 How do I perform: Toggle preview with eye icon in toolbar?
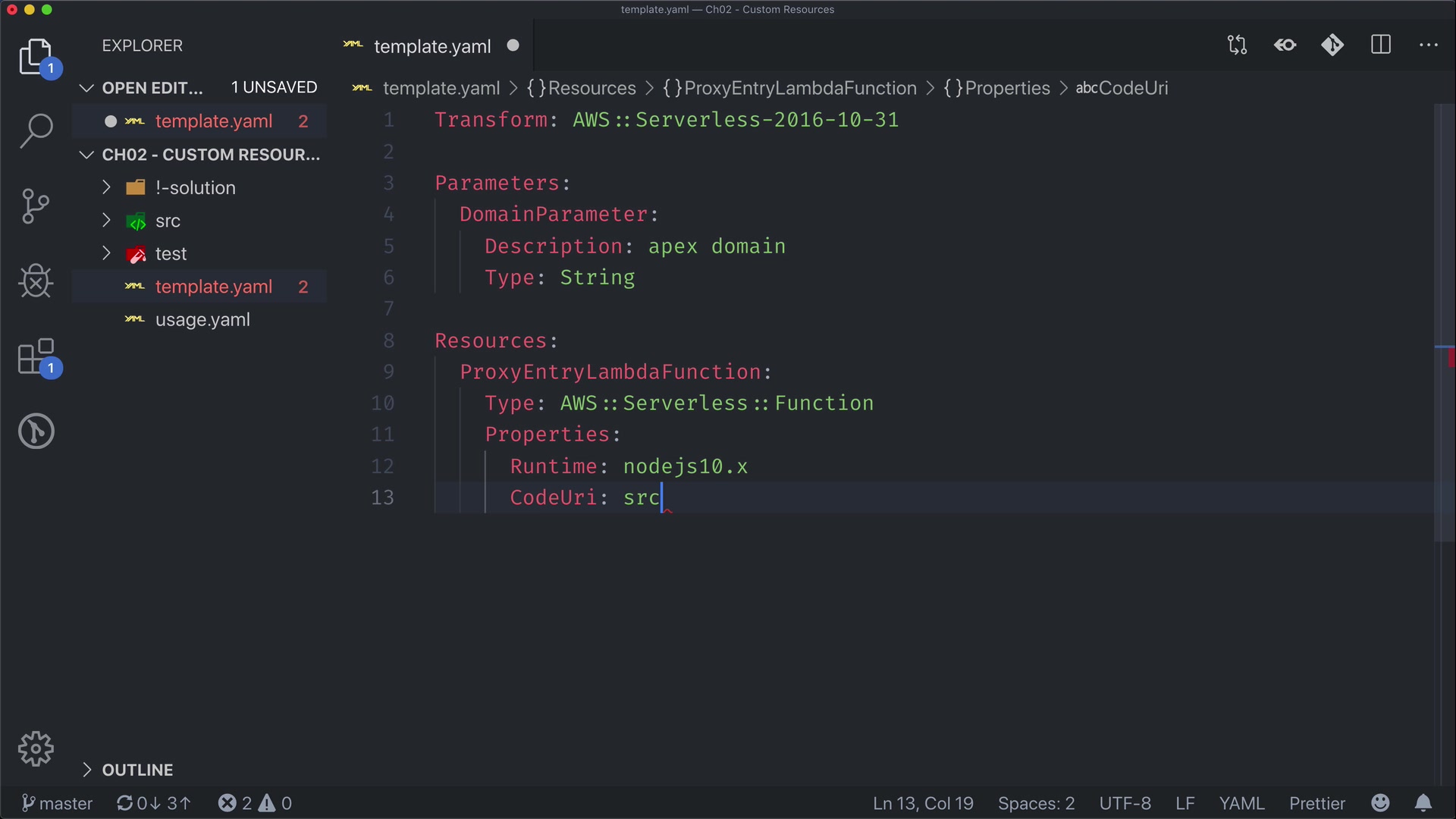[x=1285, y=45]
